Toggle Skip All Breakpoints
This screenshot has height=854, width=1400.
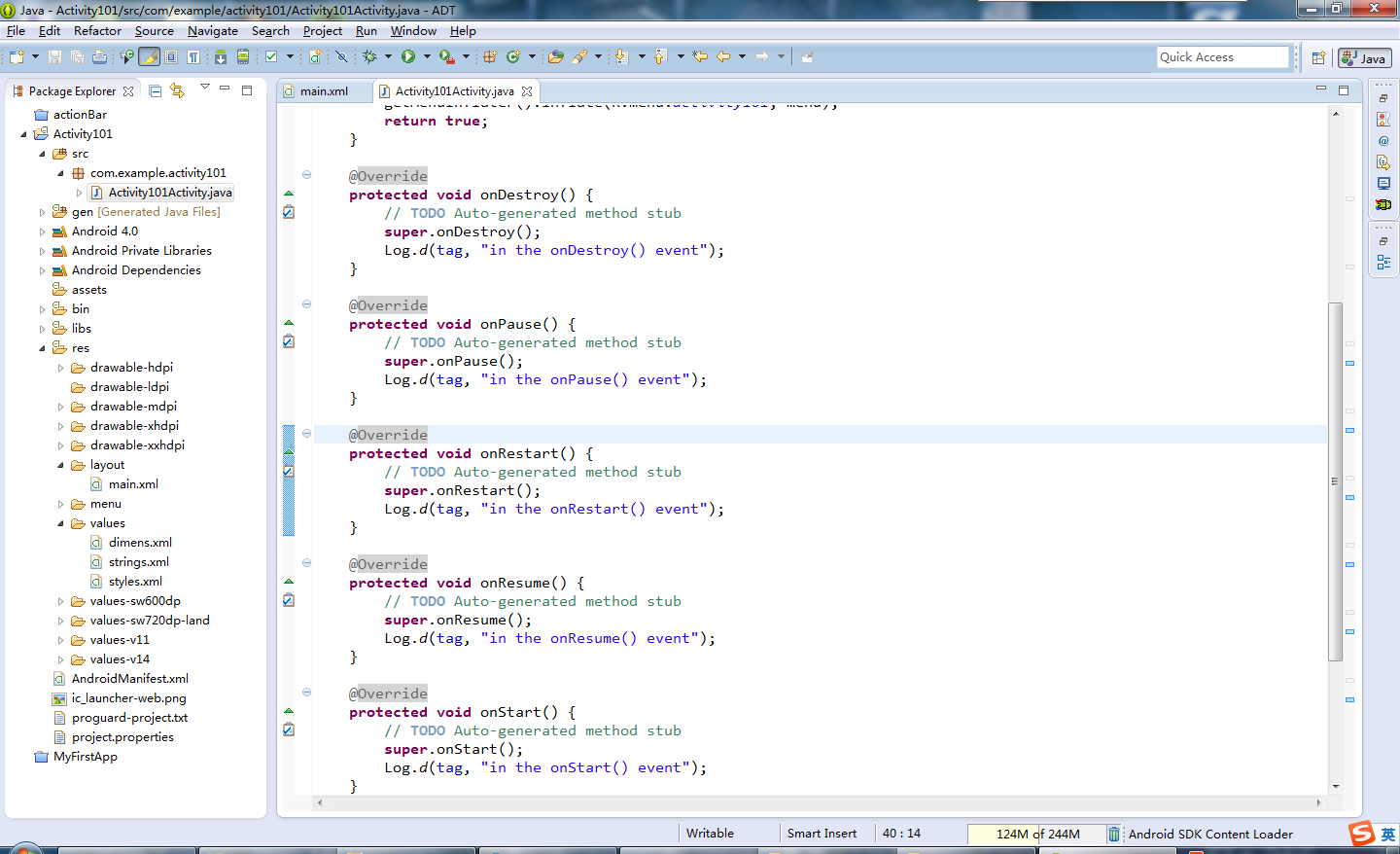341,57
